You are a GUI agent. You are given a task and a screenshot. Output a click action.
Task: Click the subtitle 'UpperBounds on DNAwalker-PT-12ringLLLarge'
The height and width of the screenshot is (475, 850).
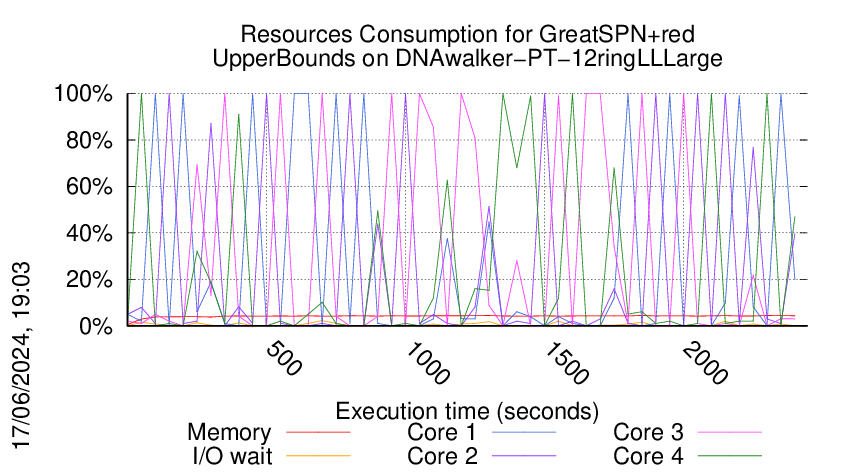467,58
